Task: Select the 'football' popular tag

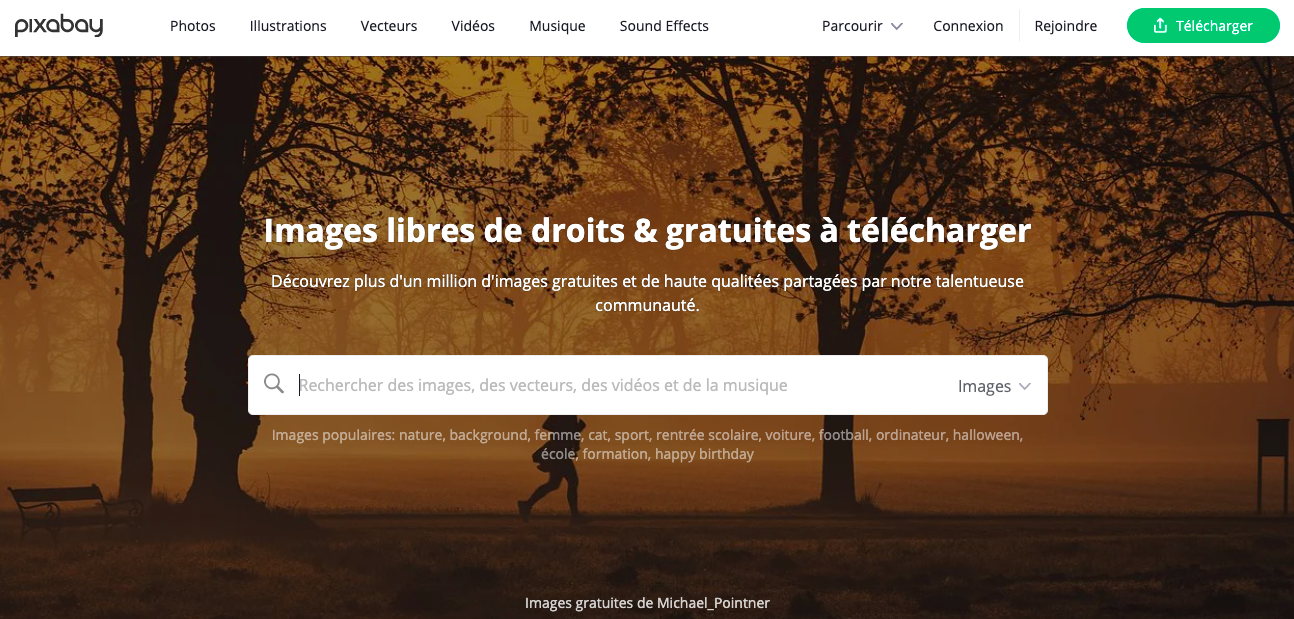Action: click(x=844, y=435)
